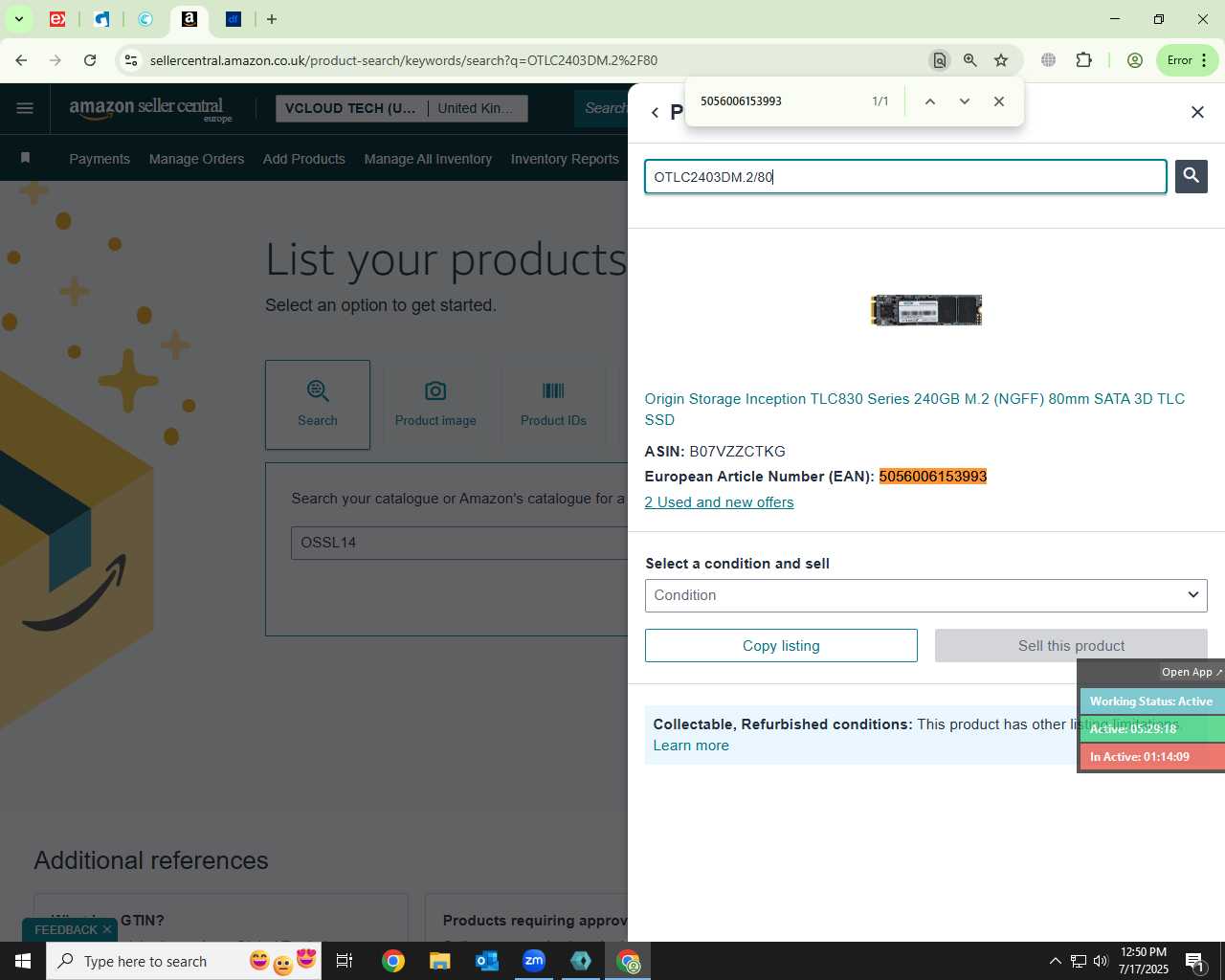Viewport: 1225px width, 980px height.
Task: Click the browser zoom magnifier icon
Action: (970, 60)
